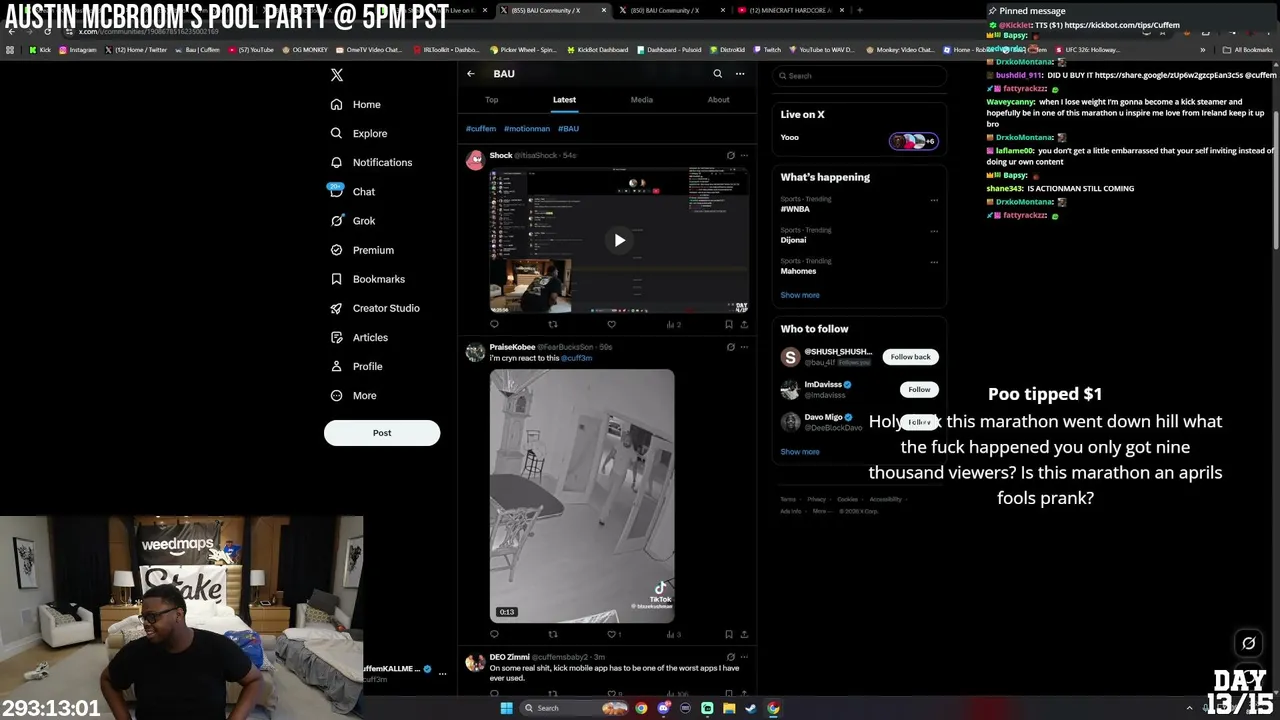Reply to Shock's post

point(494,324)
